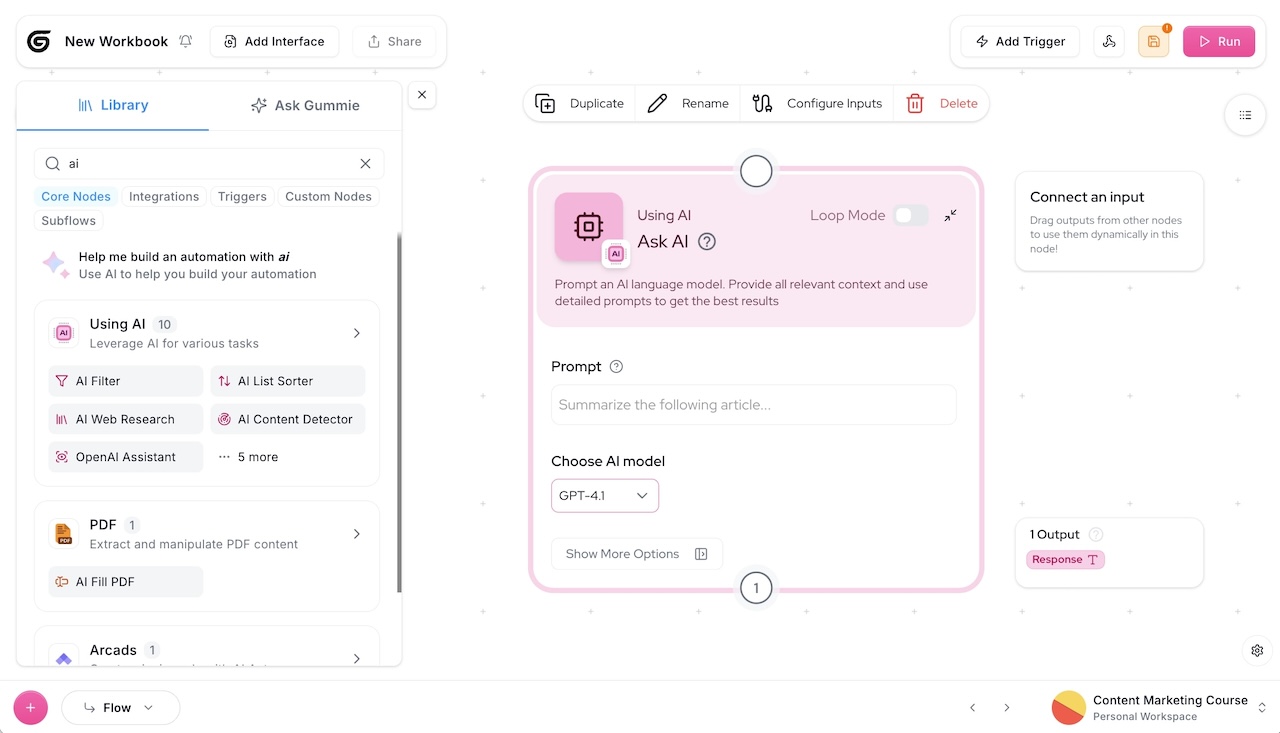Click the Add Interface button
The height and width of the screenshot is (733, 1280).
(x=274, y=41)
